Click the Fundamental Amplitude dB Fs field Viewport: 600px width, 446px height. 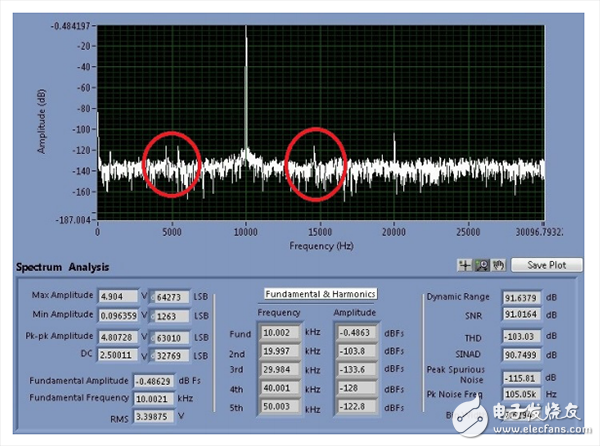click(x=160, y=381)
